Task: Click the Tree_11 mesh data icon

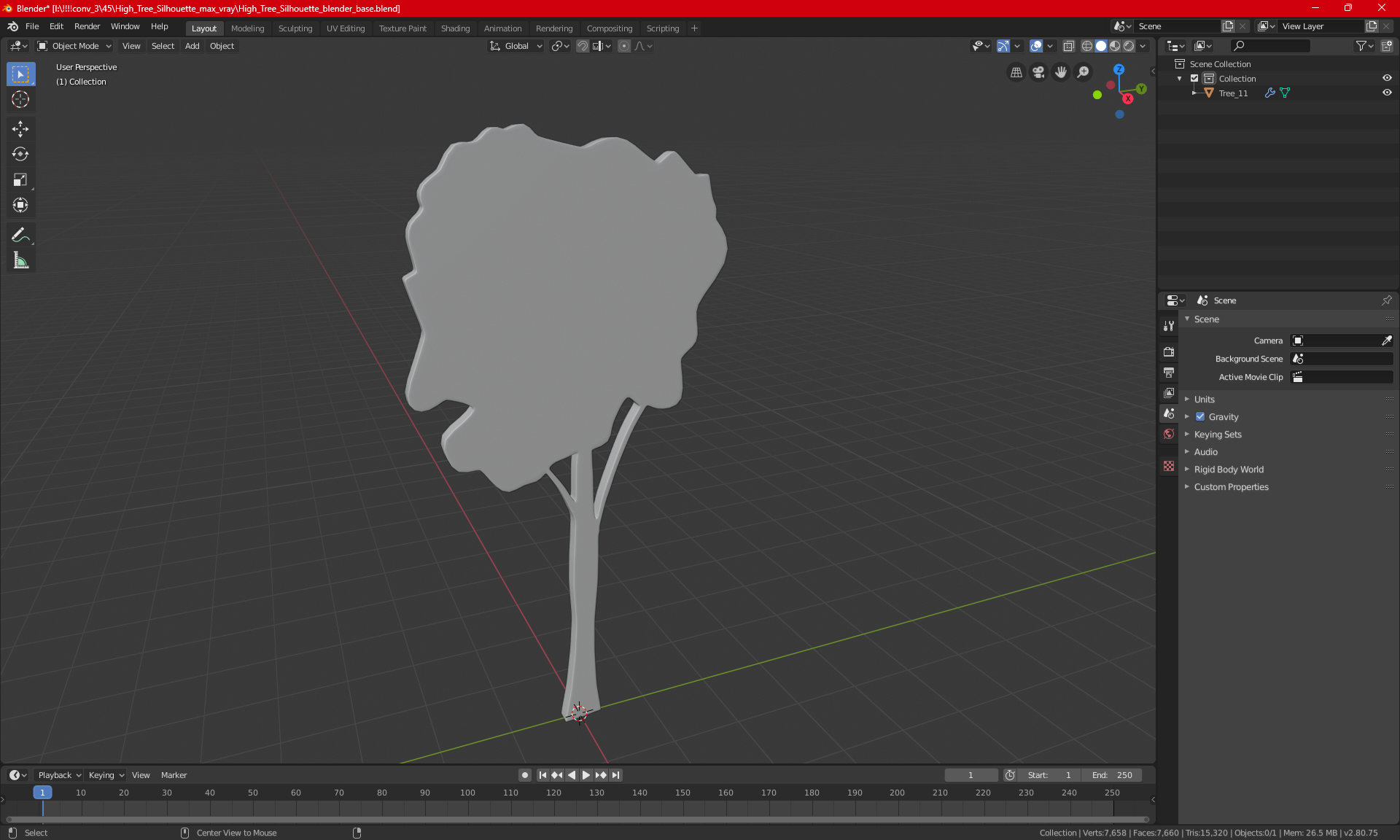Action: 1285,93
